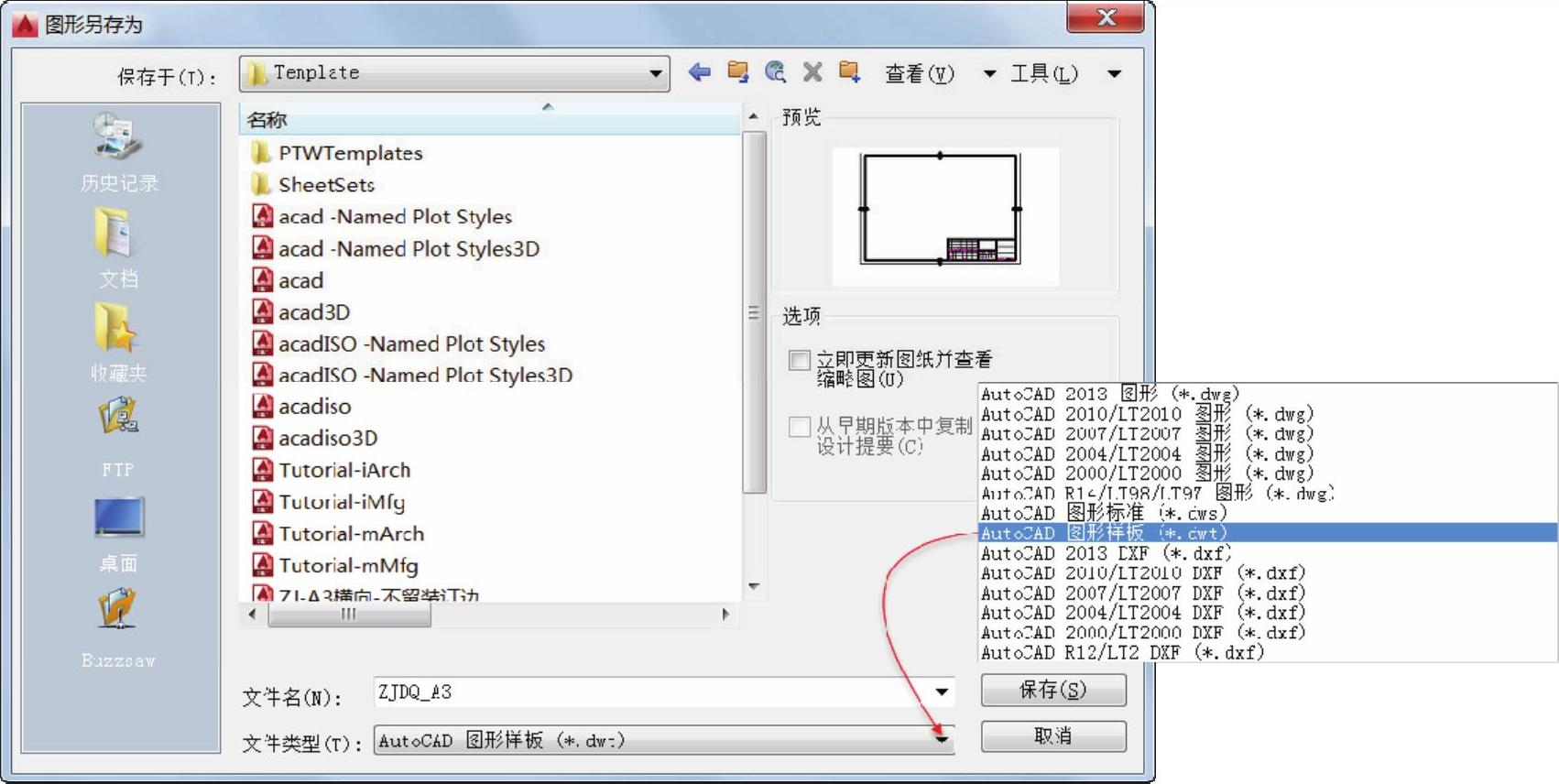The image size is (1559, 784).
Task: Open the 文件类型 file type dropdown arrow
Action: (942, 739)
